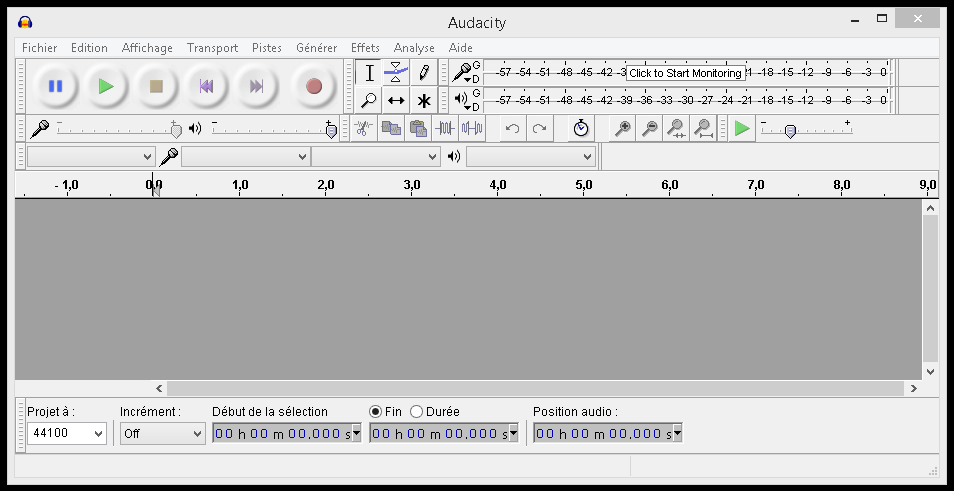Select the Time Shift arrows tool
The width and height of the screenshot is (954, 491).
pyautogui.click(x=396, y=100)
